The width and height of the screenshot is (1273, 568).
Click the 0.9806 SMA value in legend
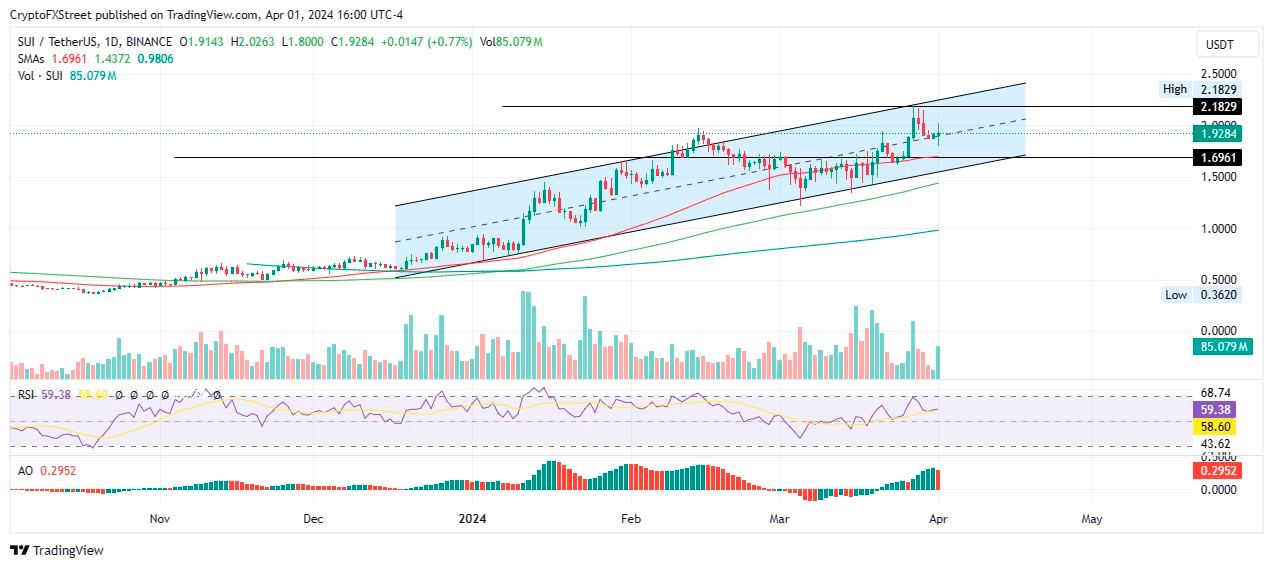[156, 59]
